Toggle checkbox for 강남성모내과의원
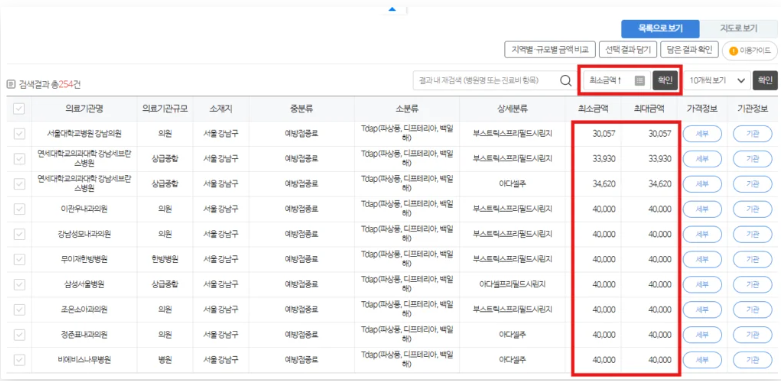 click(x=19, y=235)
